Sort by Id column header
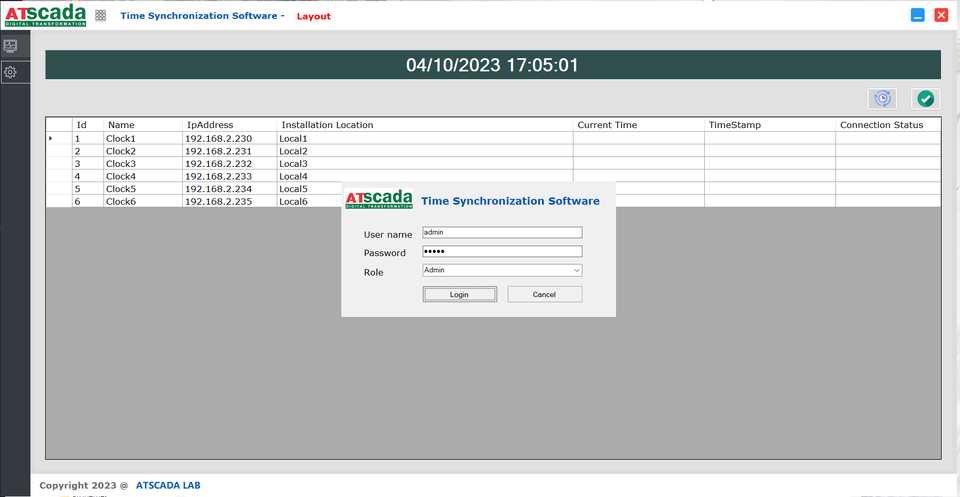This screenshot has height=497, width=960. 88,125
